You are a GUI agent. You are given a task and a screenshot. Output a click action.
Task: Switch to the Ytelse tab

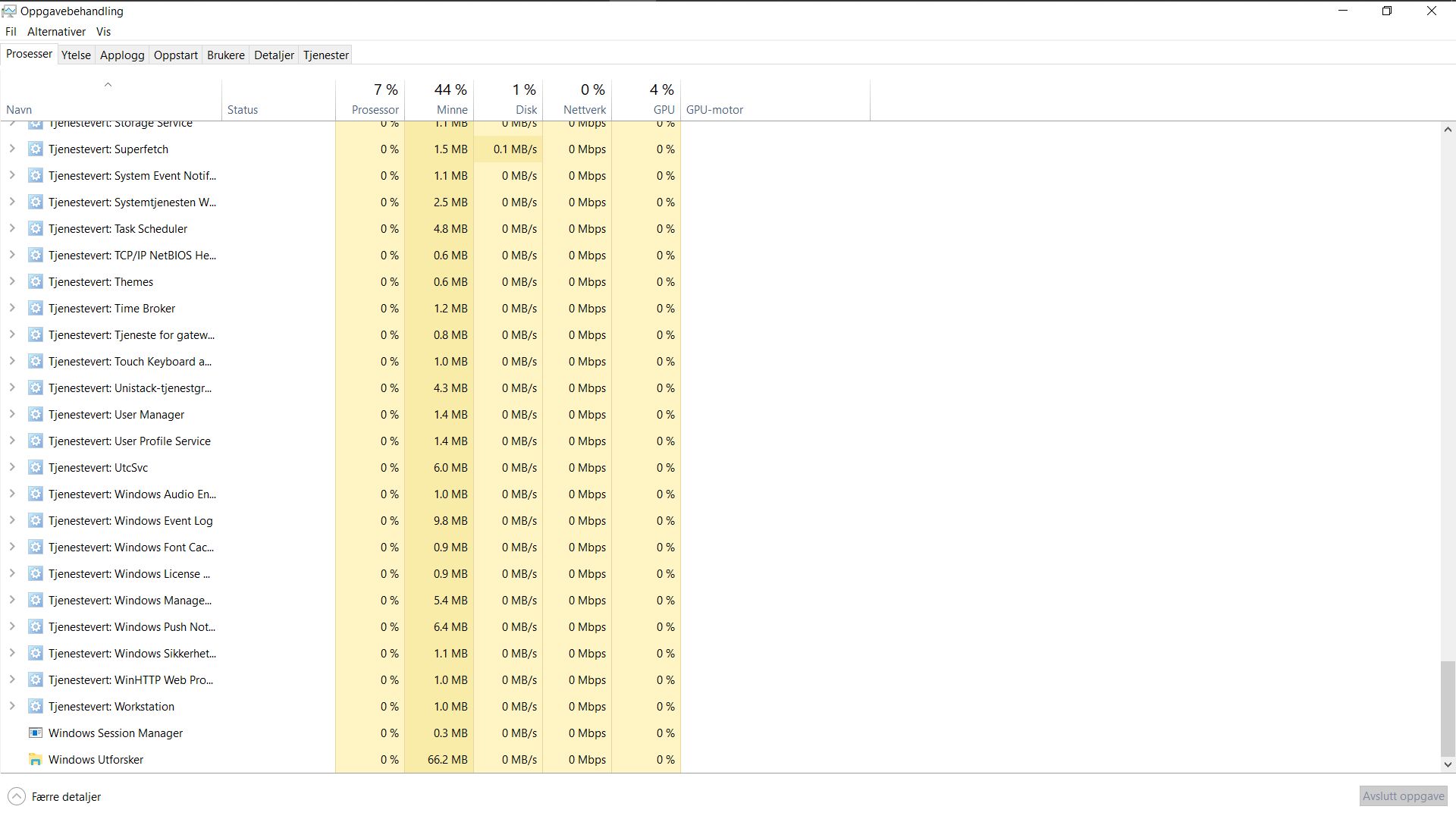point(76,55)
